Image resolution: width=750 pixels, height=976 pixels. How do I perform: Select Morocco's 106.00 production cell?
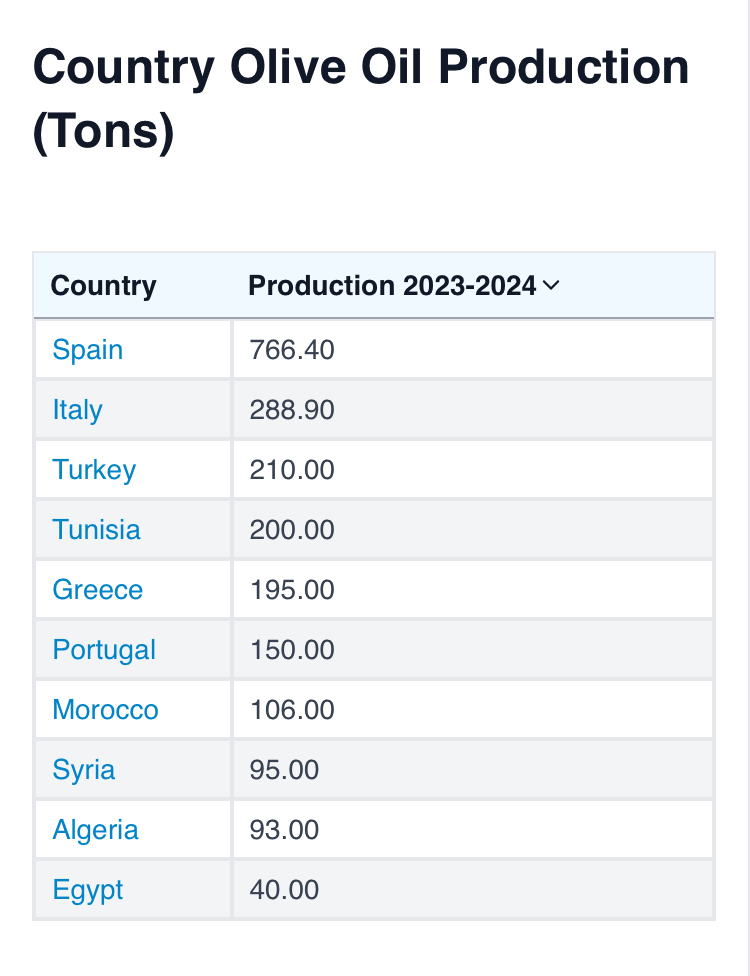coord(292,710)
